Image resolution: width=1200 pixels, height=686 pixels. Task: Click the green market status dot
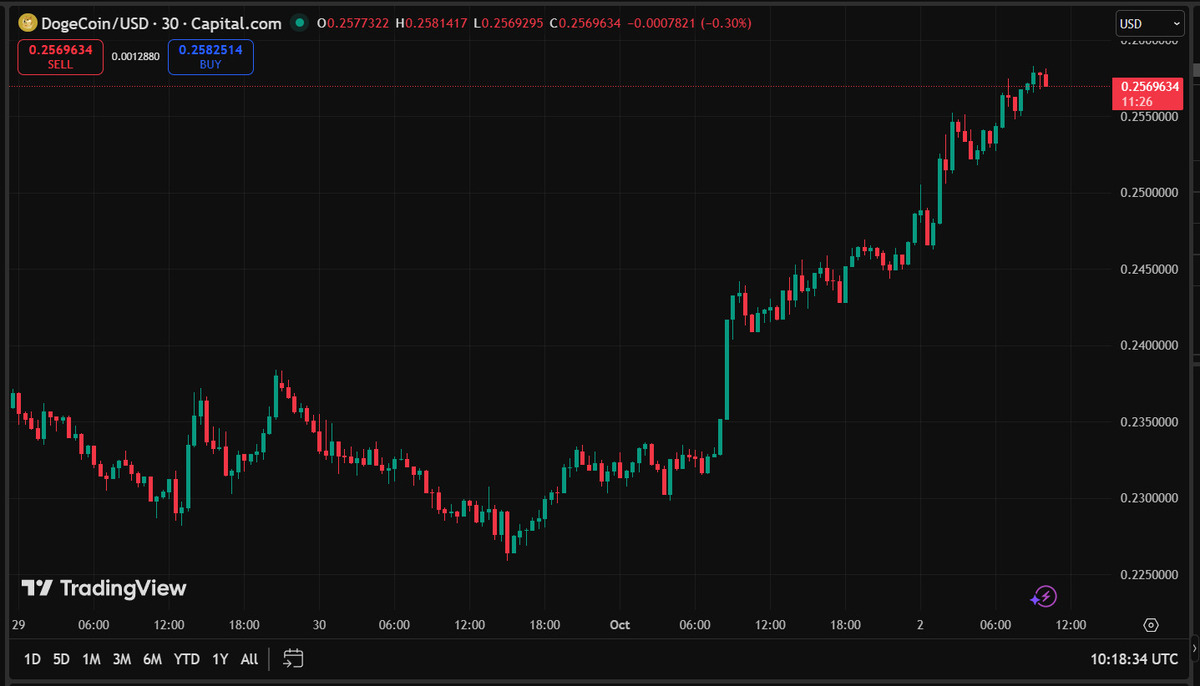coord(299,23)
